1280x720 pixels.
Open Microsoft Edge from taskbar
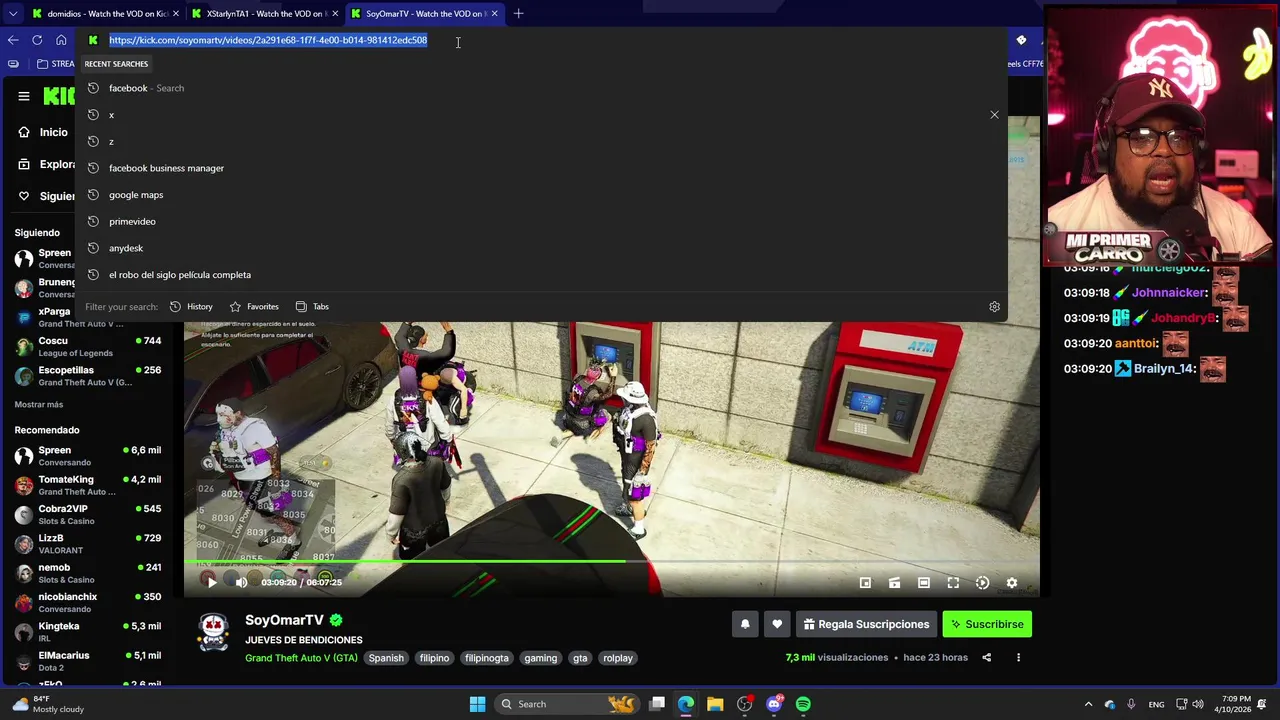pos(686,704)
